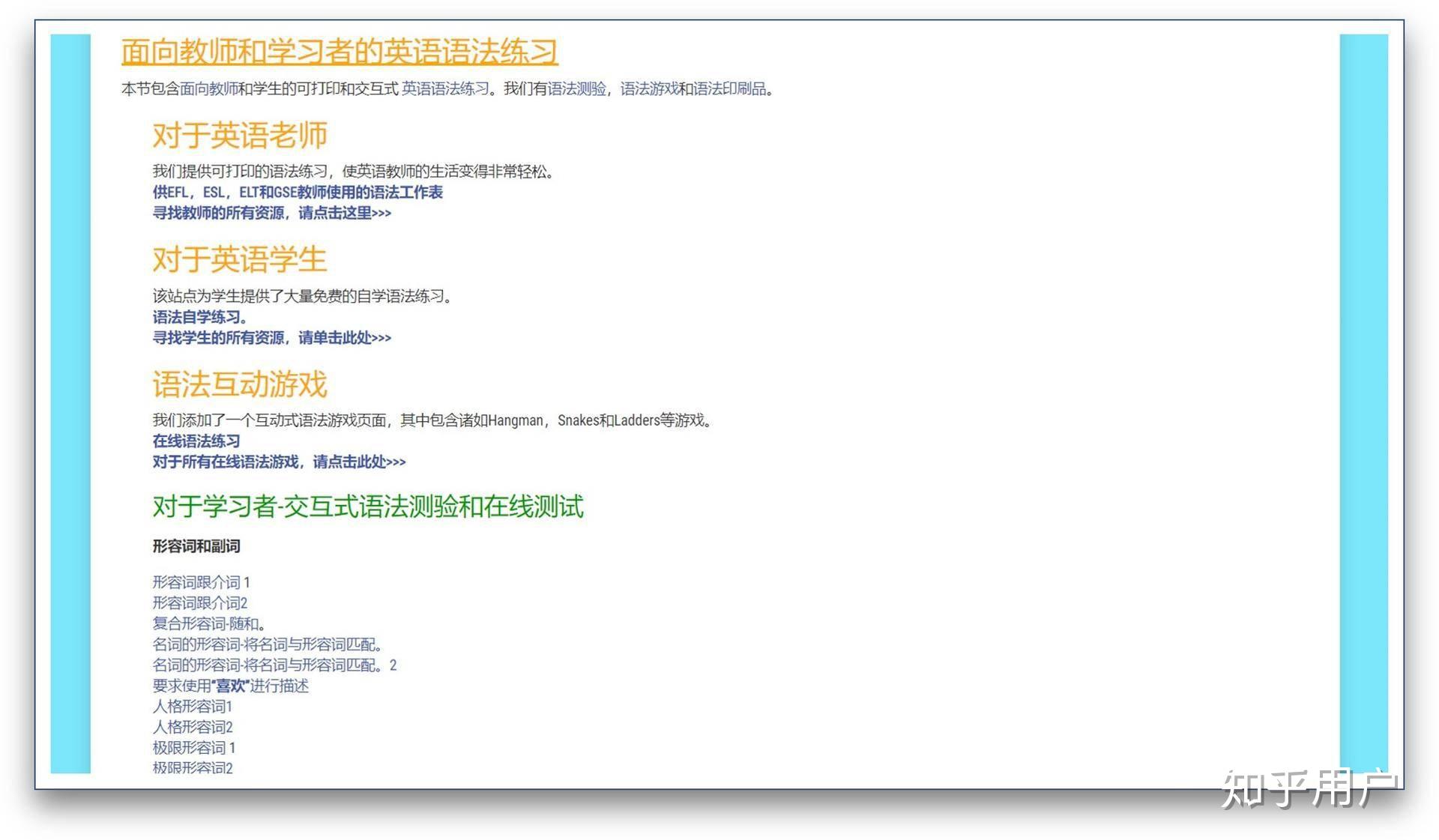The image size is (1439, 840).
Task: Open 寻找教师的所有资源 link
Action: 272,214
